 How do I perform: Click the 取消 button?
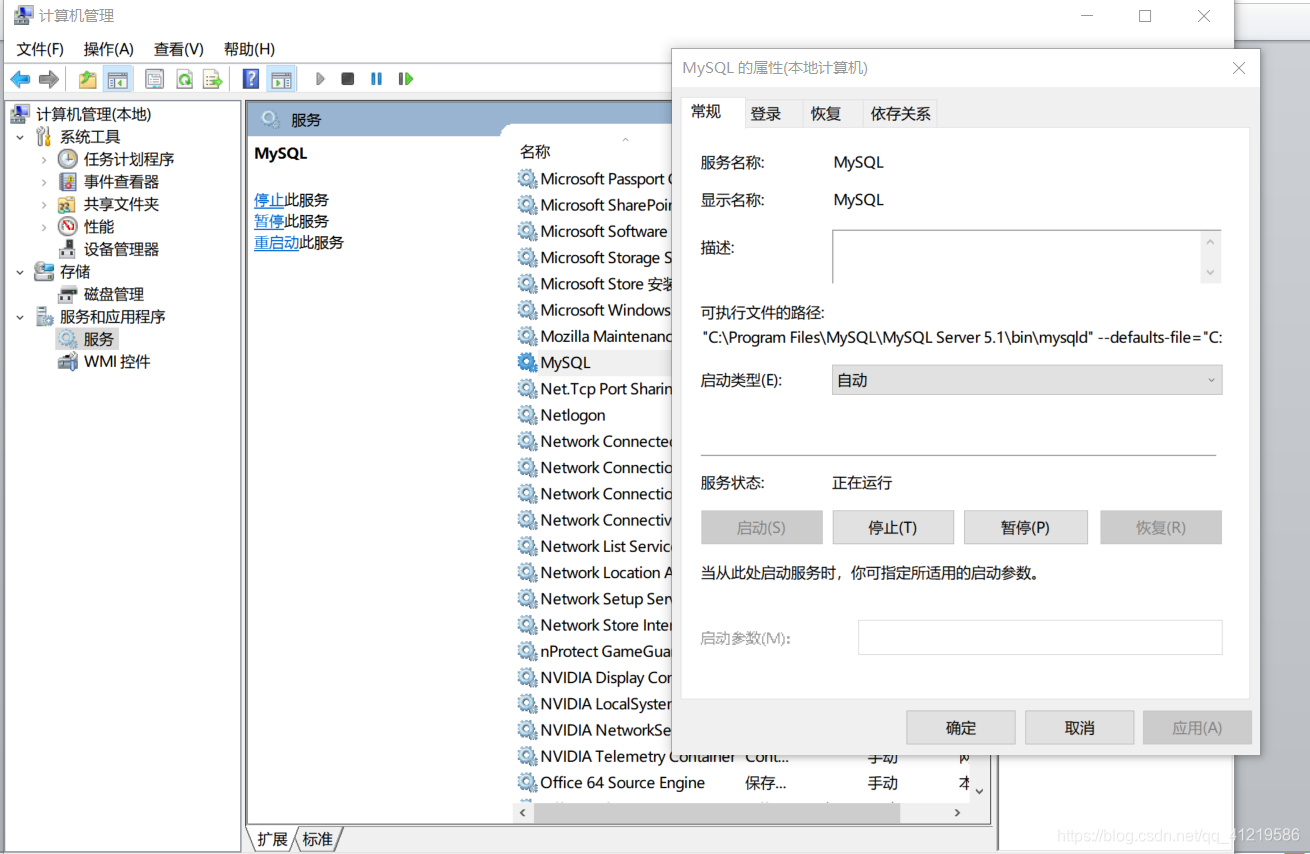pyautogui.click(x=1080, y=728)
